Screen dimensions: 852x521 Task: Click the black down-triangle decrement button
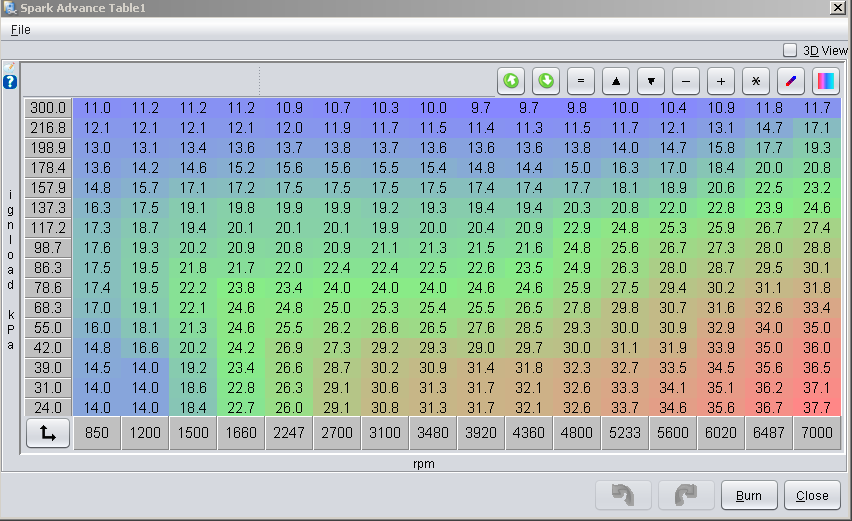click(652, 80)
